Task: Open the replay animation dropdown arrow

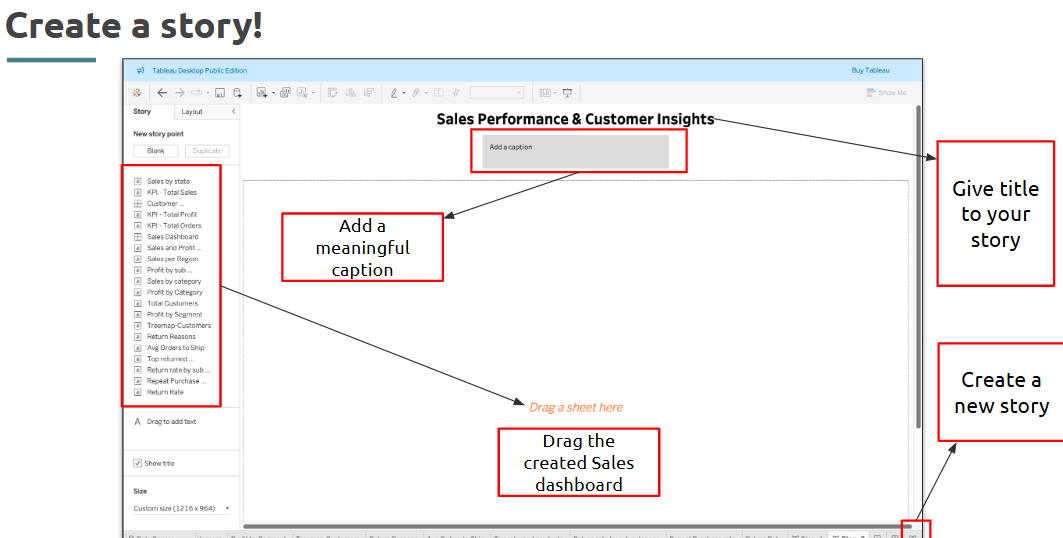Action: coord(207,93)
